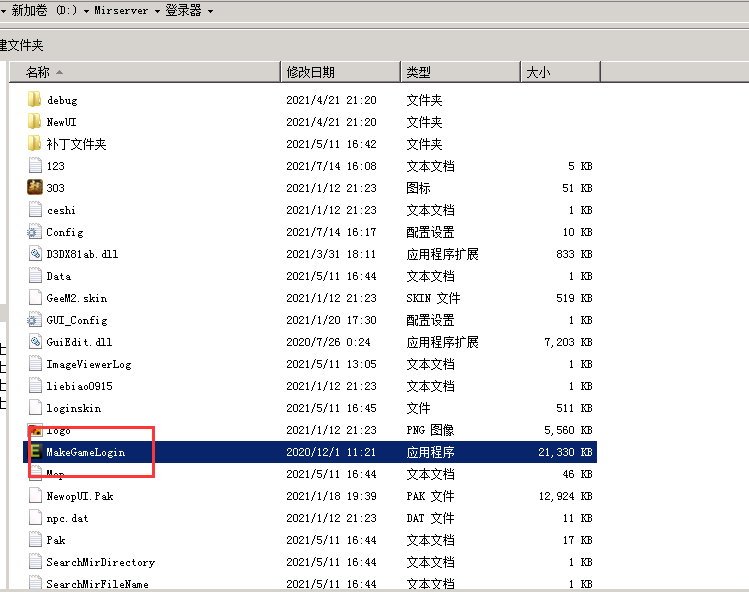Expand the 登录器 breadcrumb dropdown arrow

pyautogui.click(x=210, y=11)
